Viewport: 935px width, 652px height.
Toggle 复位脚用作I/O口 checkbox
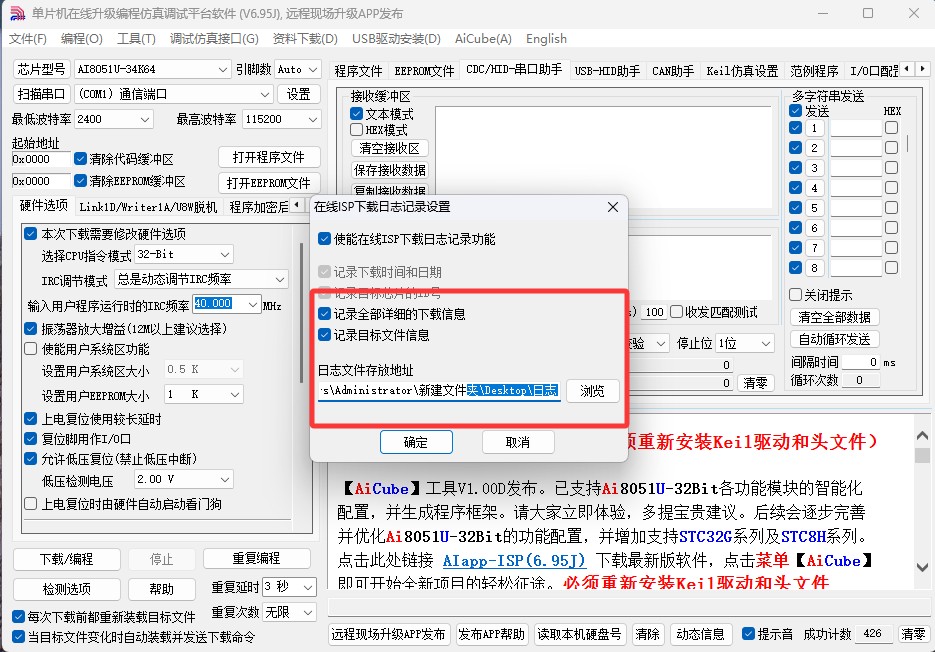(x=30, y=439)
